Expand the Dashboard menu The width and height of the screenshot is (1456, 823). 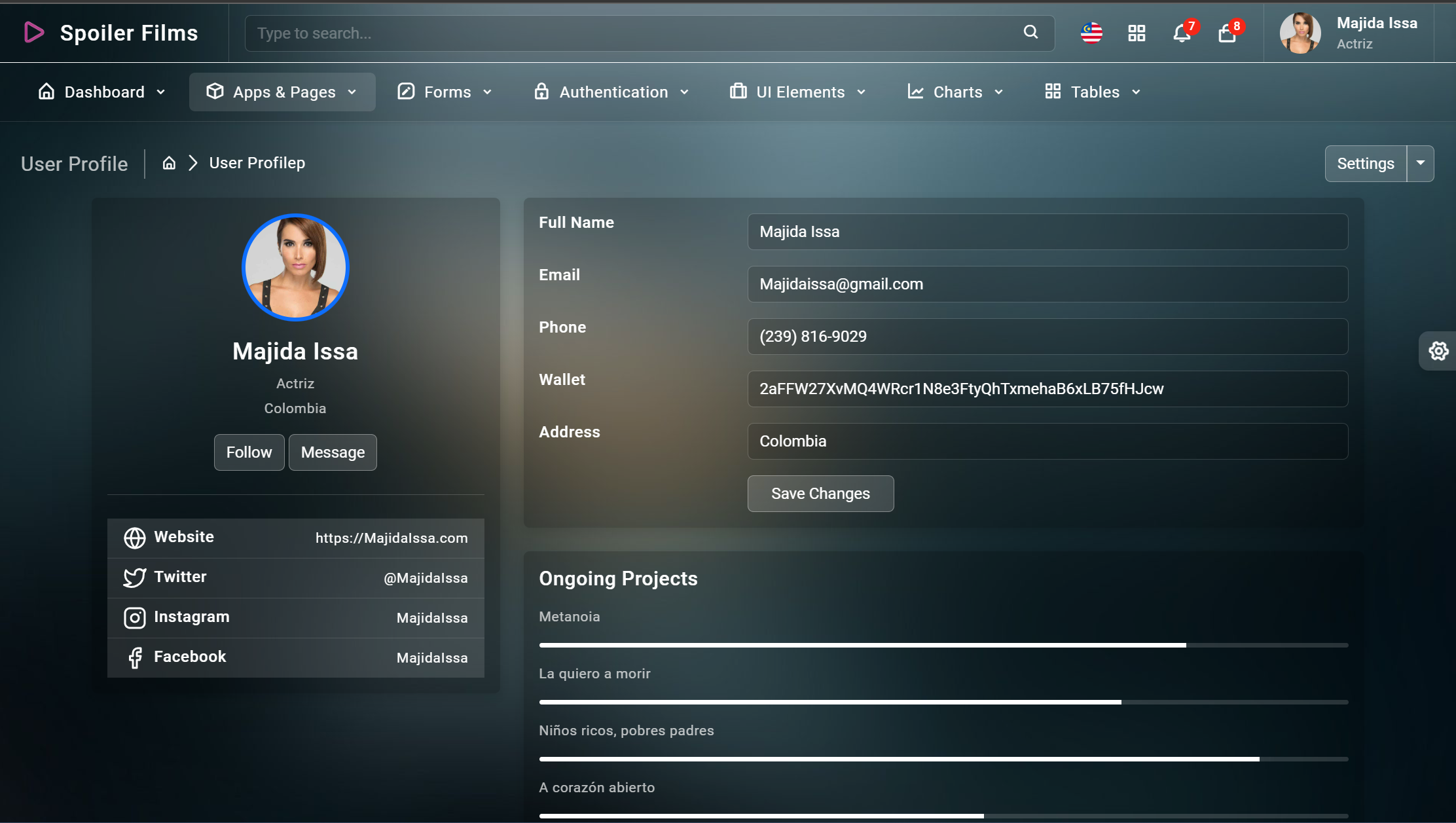(x=102, y=92)
